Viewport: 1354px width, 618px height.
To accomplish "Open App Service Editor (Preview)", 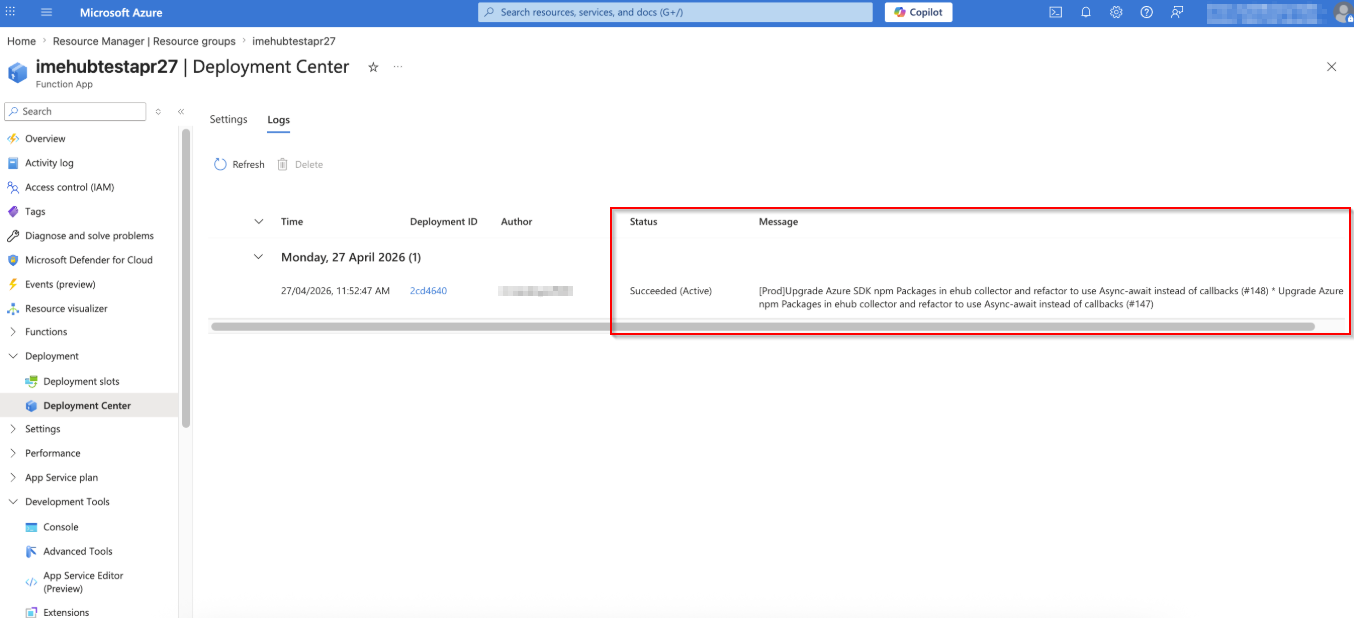I will 83,582.
